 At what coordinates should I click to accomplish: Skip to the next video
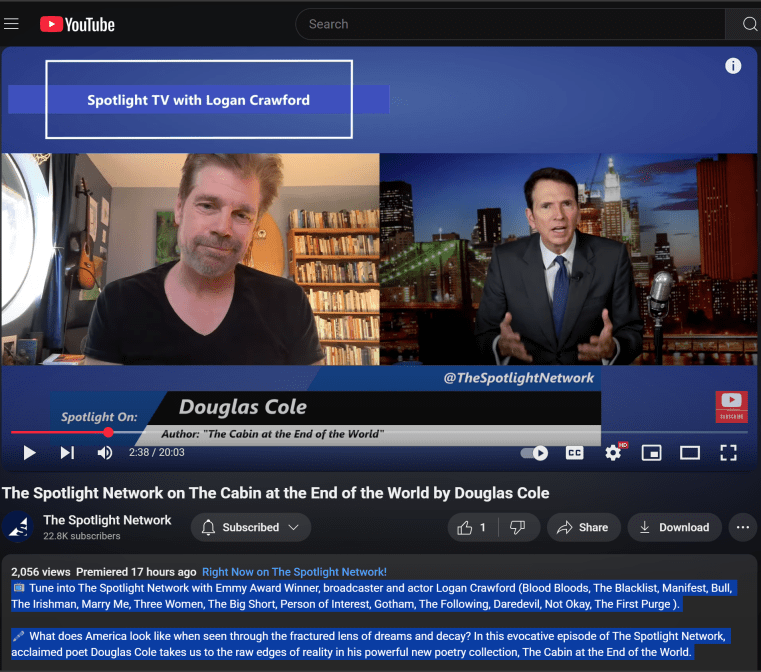(67, 453)
